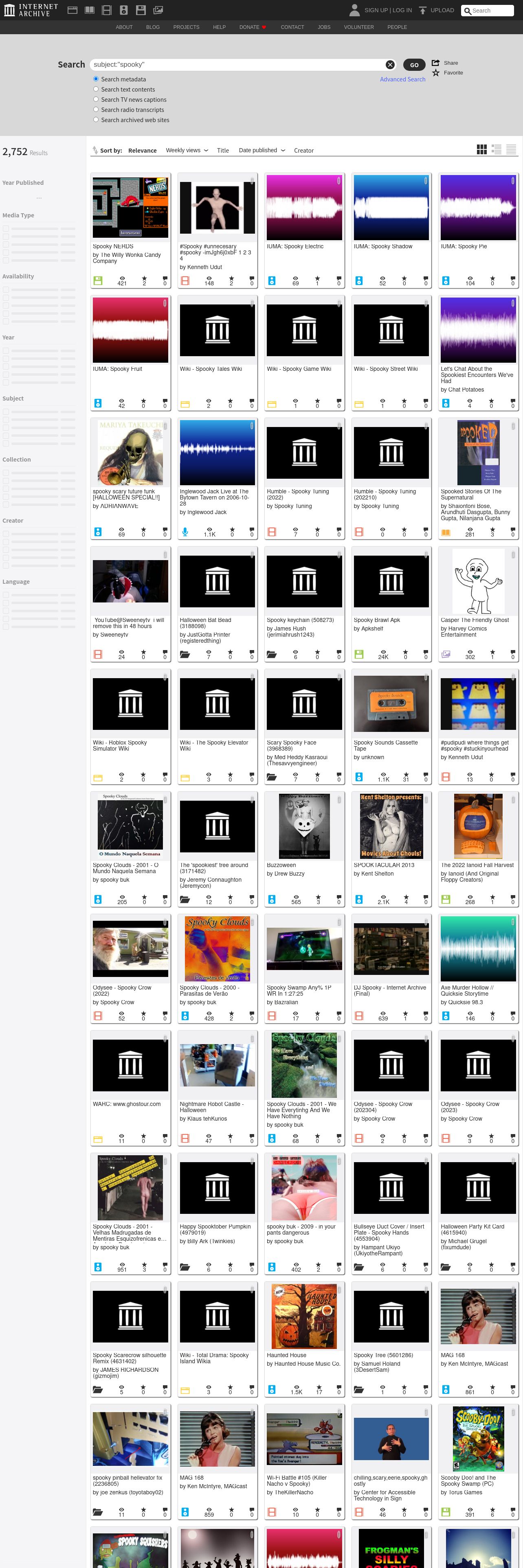The image size is (523, 1568).
Task: Click movie icon on Odysee - Spooky Crow (2022)
Action: [97, 1016]
